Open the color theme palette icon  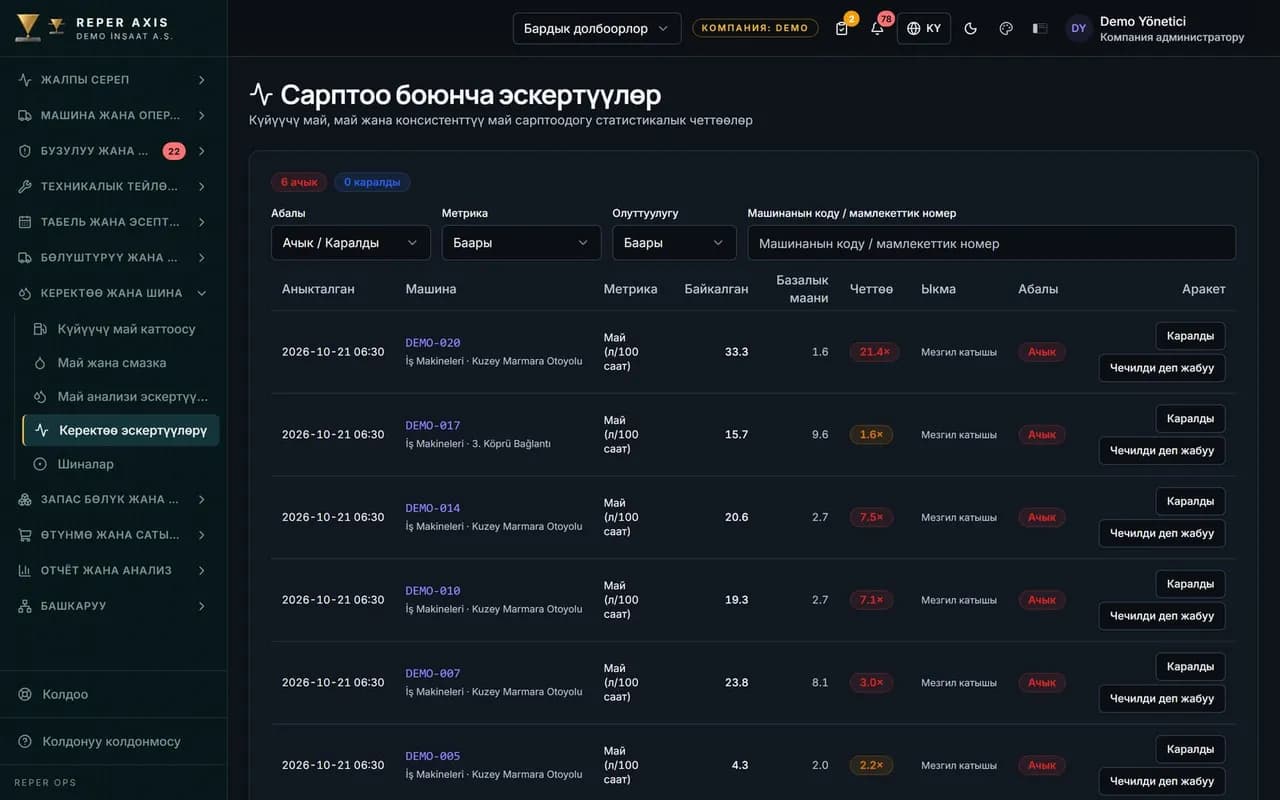click(x=1006, y=28)
